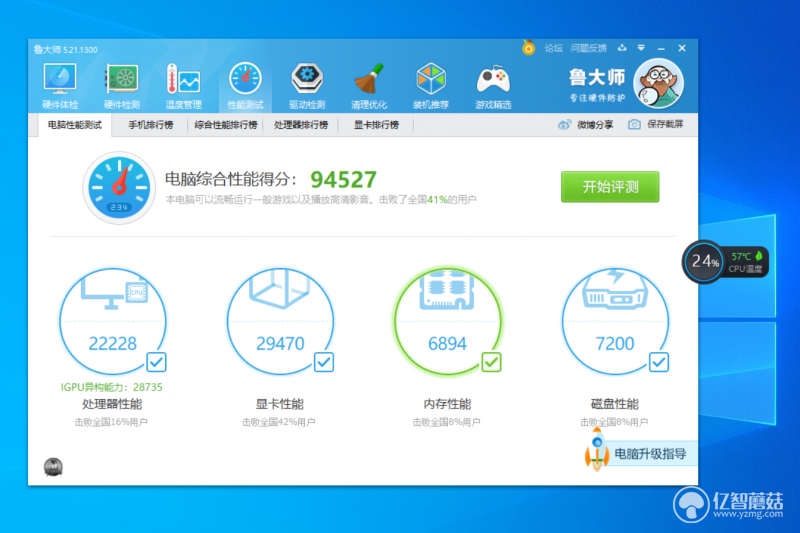Open 清理优化 cleanup broom tool
Viewport: 800px width, 533px height.
tap(369, 86)
